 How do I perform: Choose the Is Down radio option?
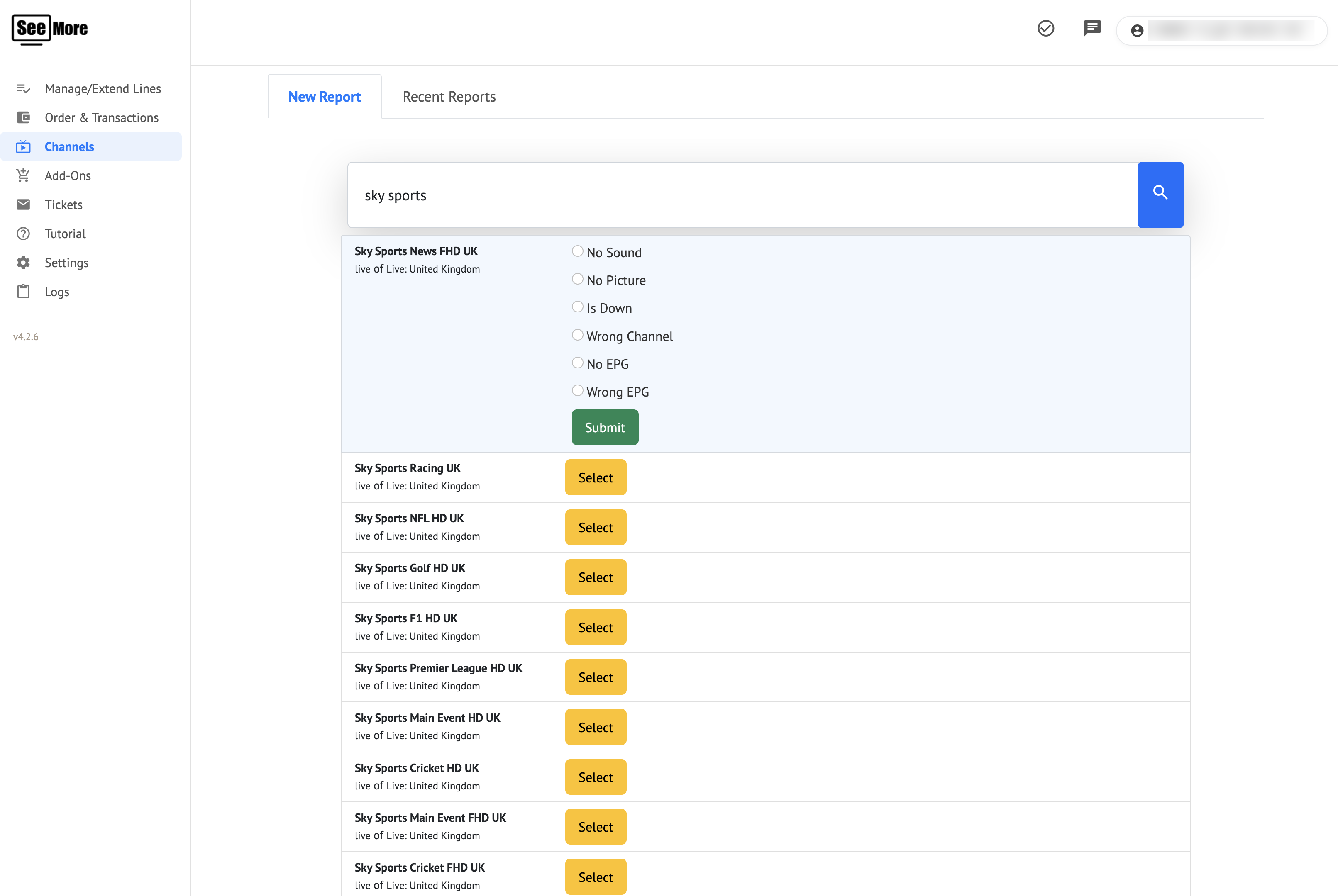(577, 307)
